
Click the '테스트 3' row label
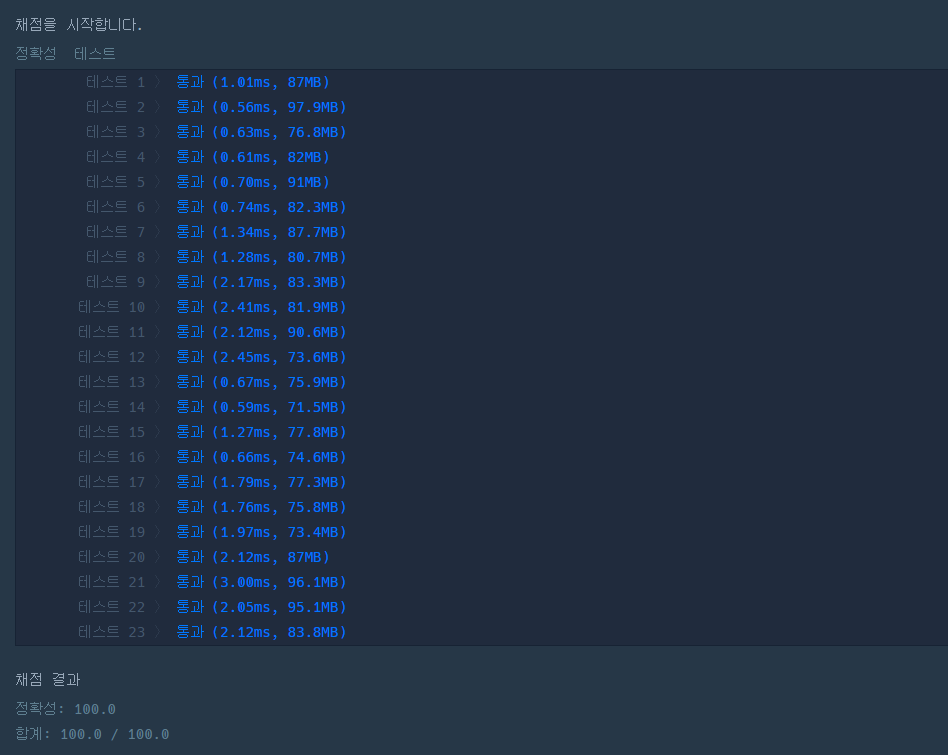(115, 132)
